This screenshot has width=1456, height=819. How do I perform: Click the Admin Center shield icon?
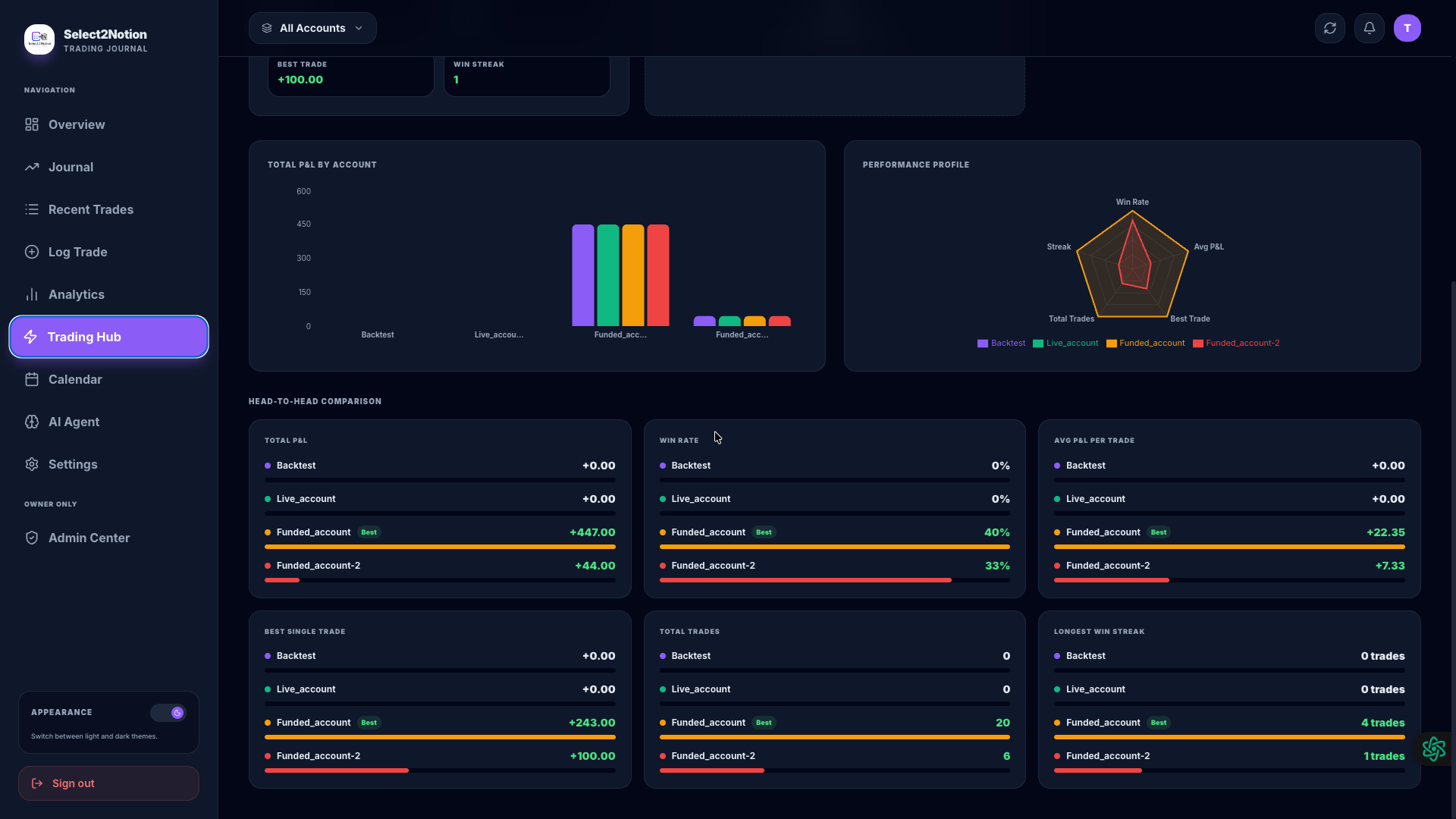(x=32, y=538)
